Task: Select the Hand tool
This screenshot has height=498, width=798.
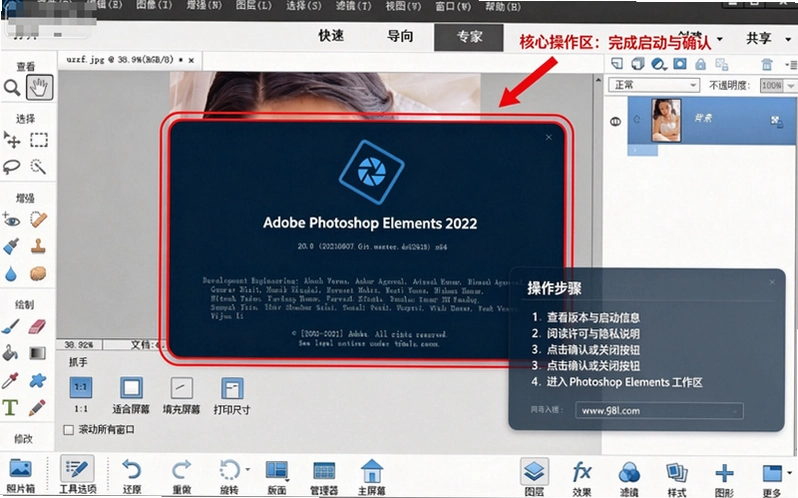Action: pos(39,88)
